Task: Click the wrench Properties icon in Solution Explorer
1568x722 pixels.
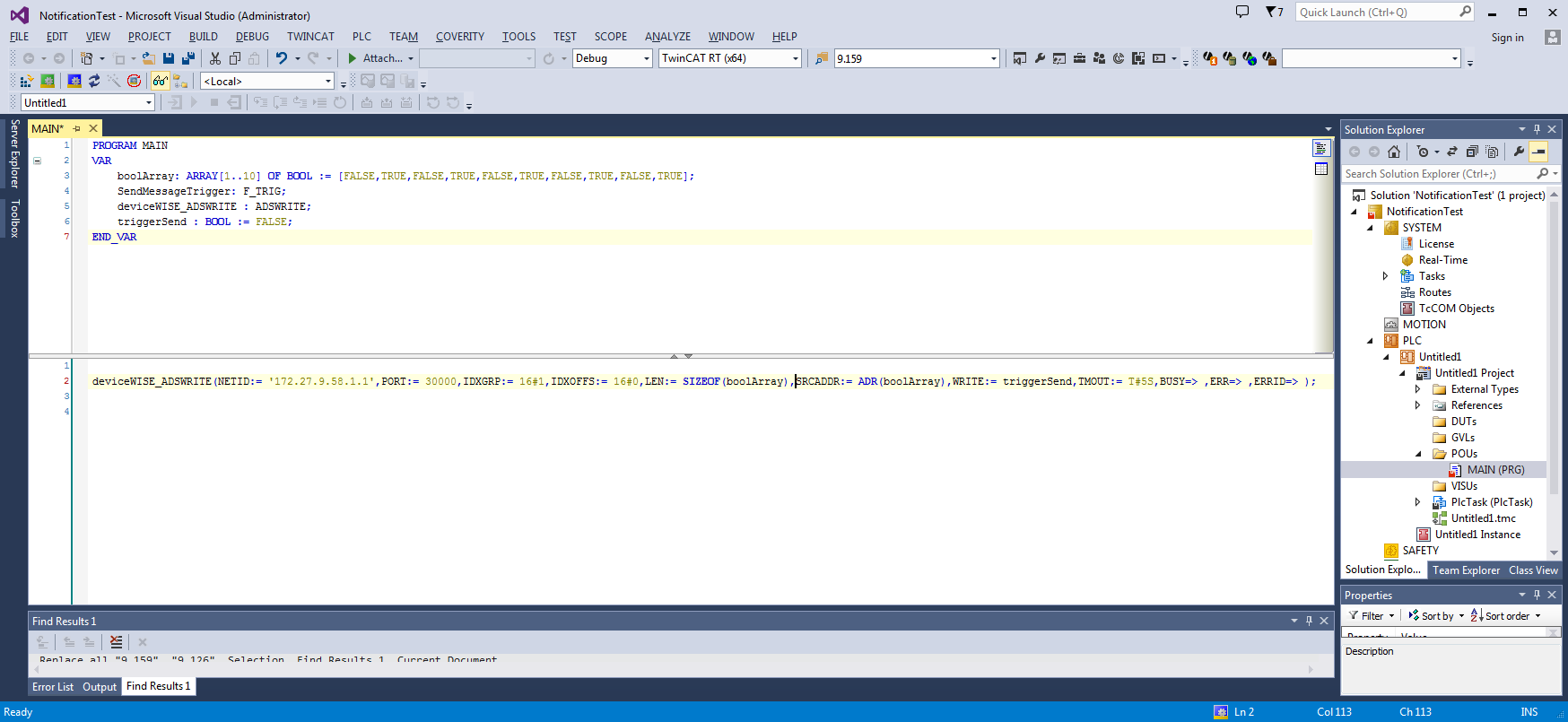Action: pyautogui.click(x=1519, y=152)
